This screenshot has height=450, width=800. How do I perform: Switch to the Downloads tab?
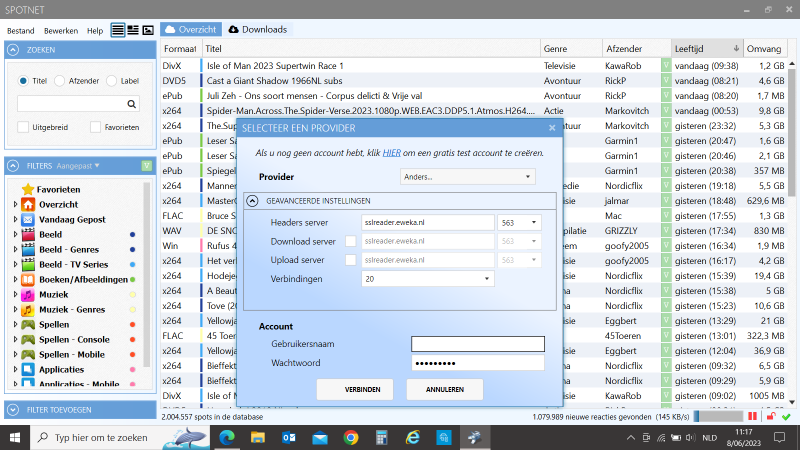click(258, 30)
